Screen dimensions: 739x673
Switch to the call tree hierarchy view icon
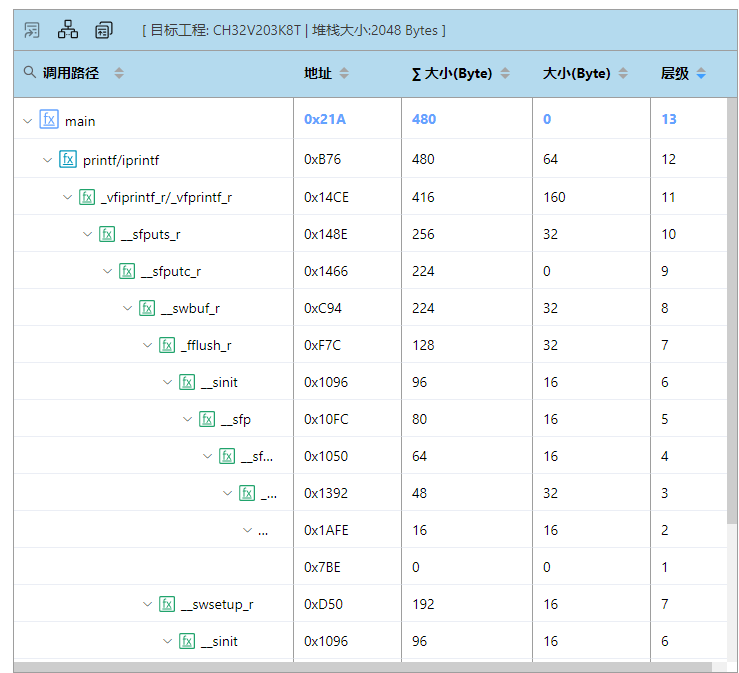[68, 29]
